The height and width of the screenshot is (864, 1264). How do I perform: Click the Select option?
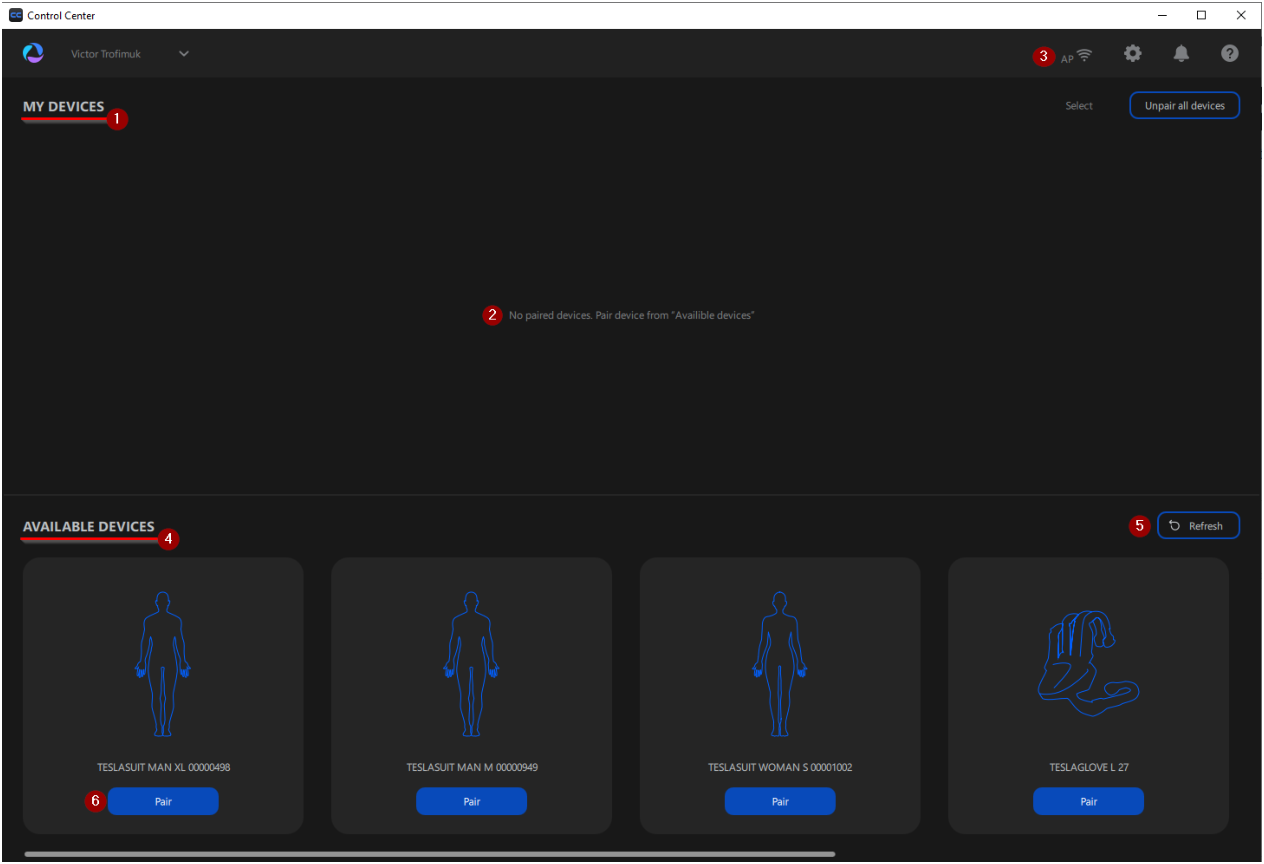[1079, 106]
